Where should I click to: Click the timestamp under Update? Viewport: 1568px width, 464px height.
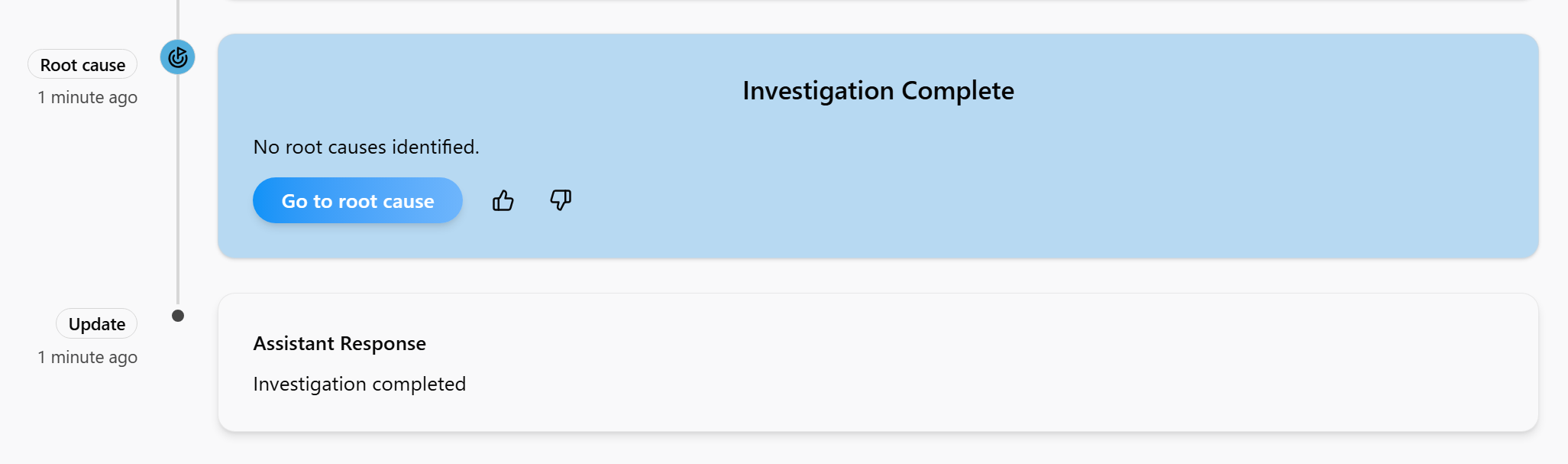[88, 358]
